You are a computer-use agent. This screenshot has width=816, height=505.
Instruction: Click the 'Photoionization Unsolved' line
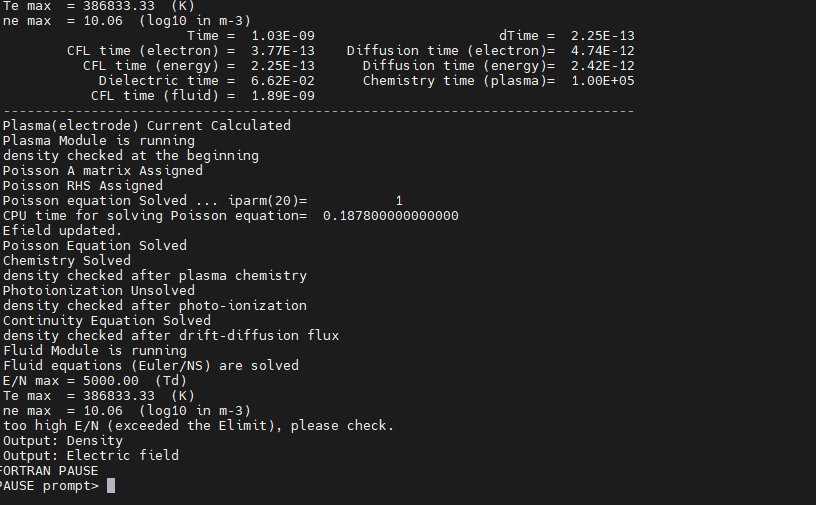click(x=99, y=291)
